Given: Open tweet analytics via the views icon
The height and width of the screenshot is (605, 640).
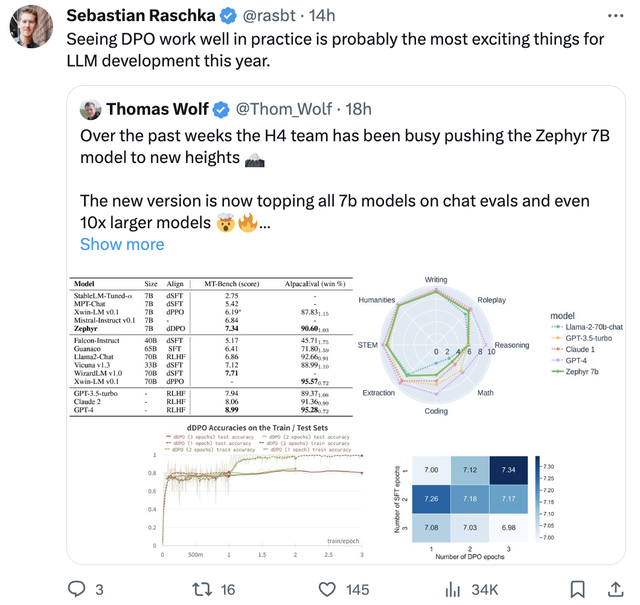Looking at the screenshot, I should pyautogui.click(x=452, y=589).
